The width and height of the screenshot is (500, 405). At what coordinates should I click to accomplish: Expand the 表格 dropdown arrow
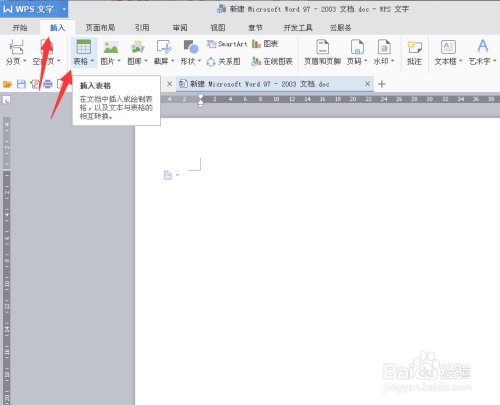[92, 61]
